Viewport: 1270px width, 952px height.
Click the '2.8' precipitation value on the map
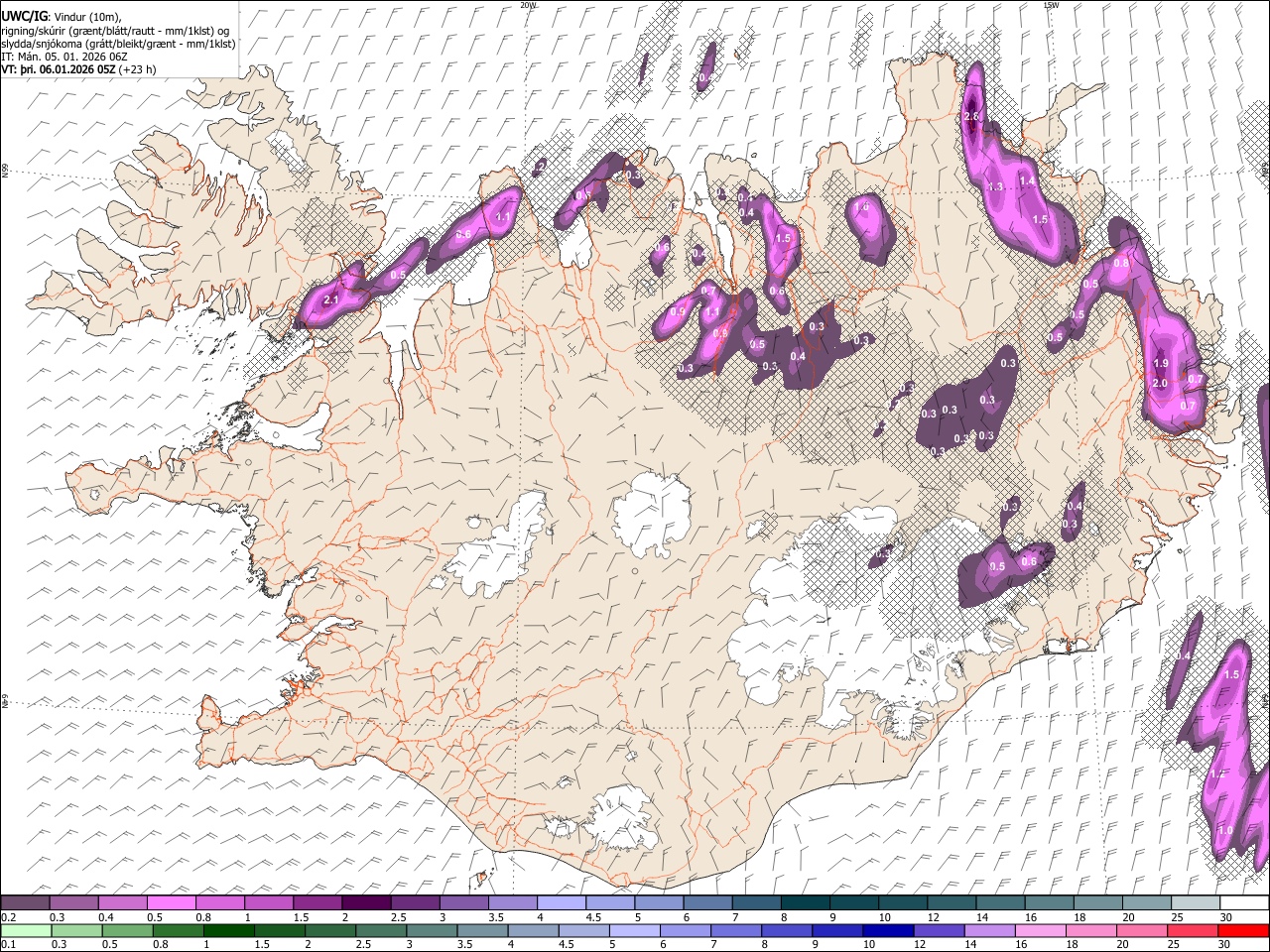[971, 117]
